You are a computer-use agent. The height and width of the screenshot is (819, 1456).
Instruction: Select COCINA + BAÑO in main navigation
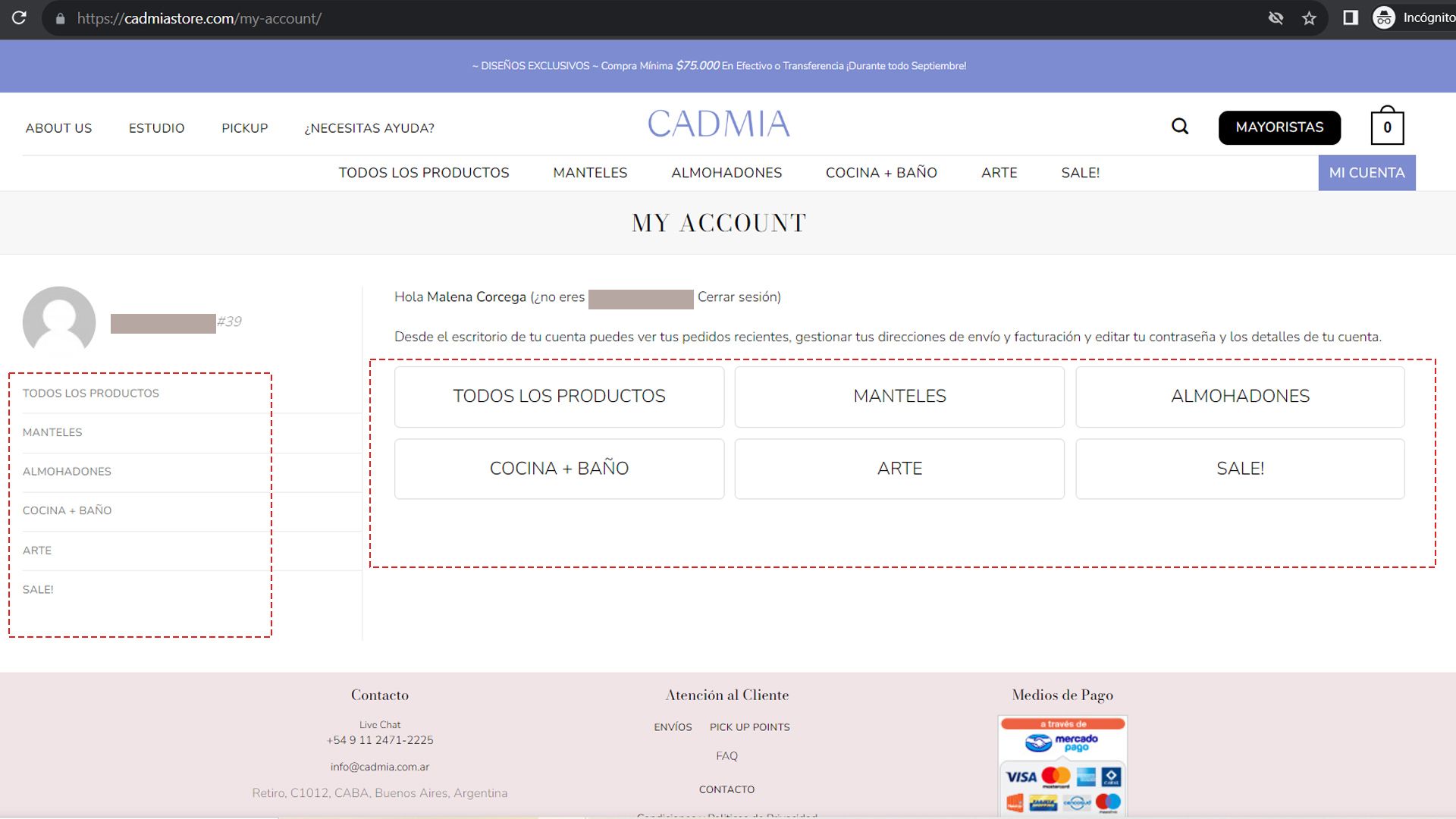[x=881, y=173]
